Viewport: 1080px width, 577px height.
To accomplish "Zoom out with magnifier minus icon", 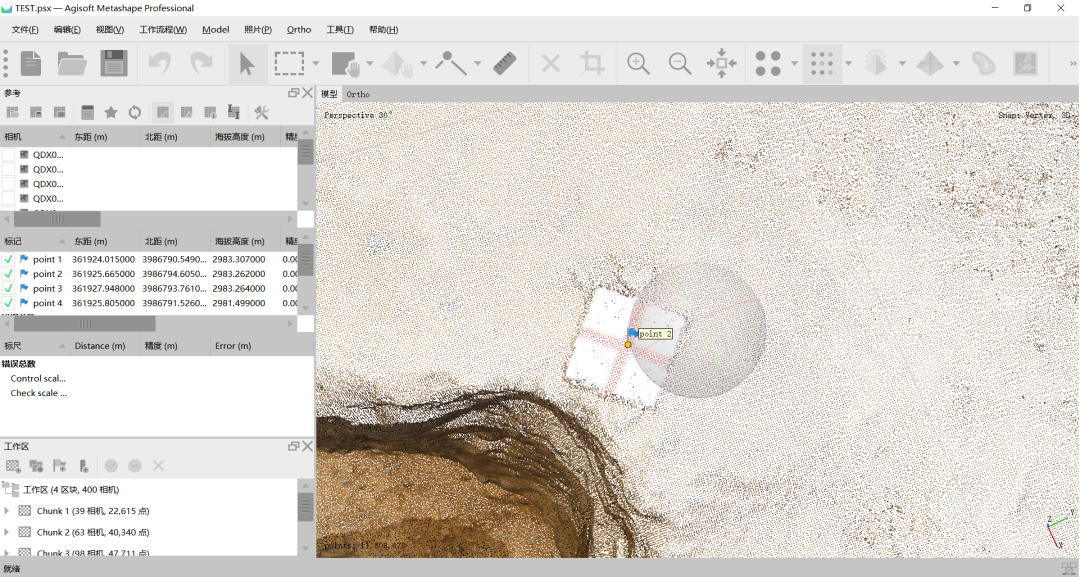I will pyautogui.click(x=680, y=63).
